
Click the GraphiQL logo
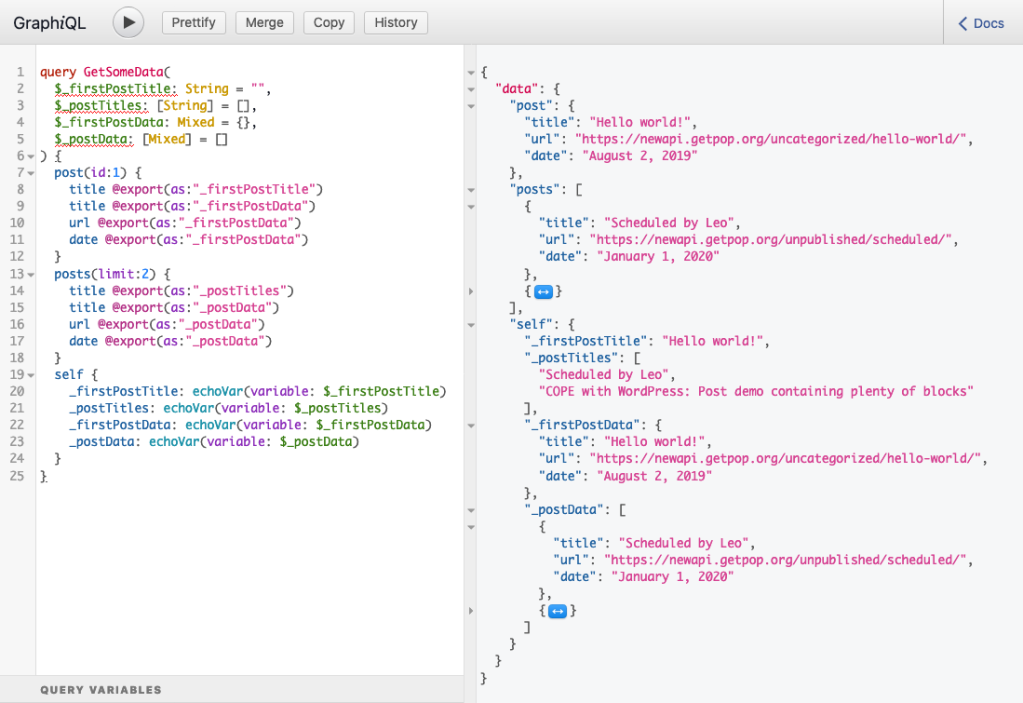[49, 22]
